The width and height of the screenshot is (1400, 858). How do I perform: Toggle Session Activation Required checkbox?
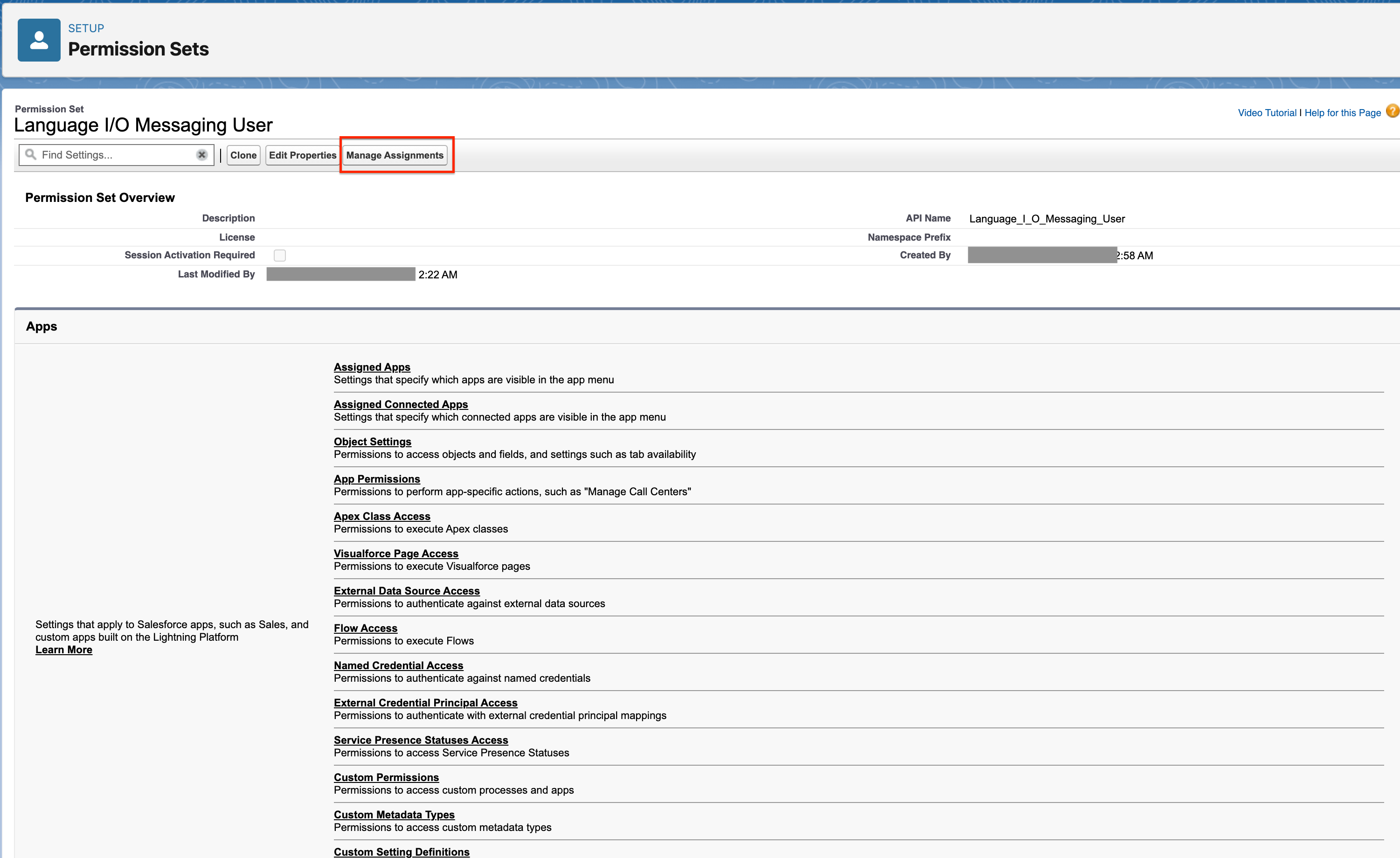(x=279, y=256)
